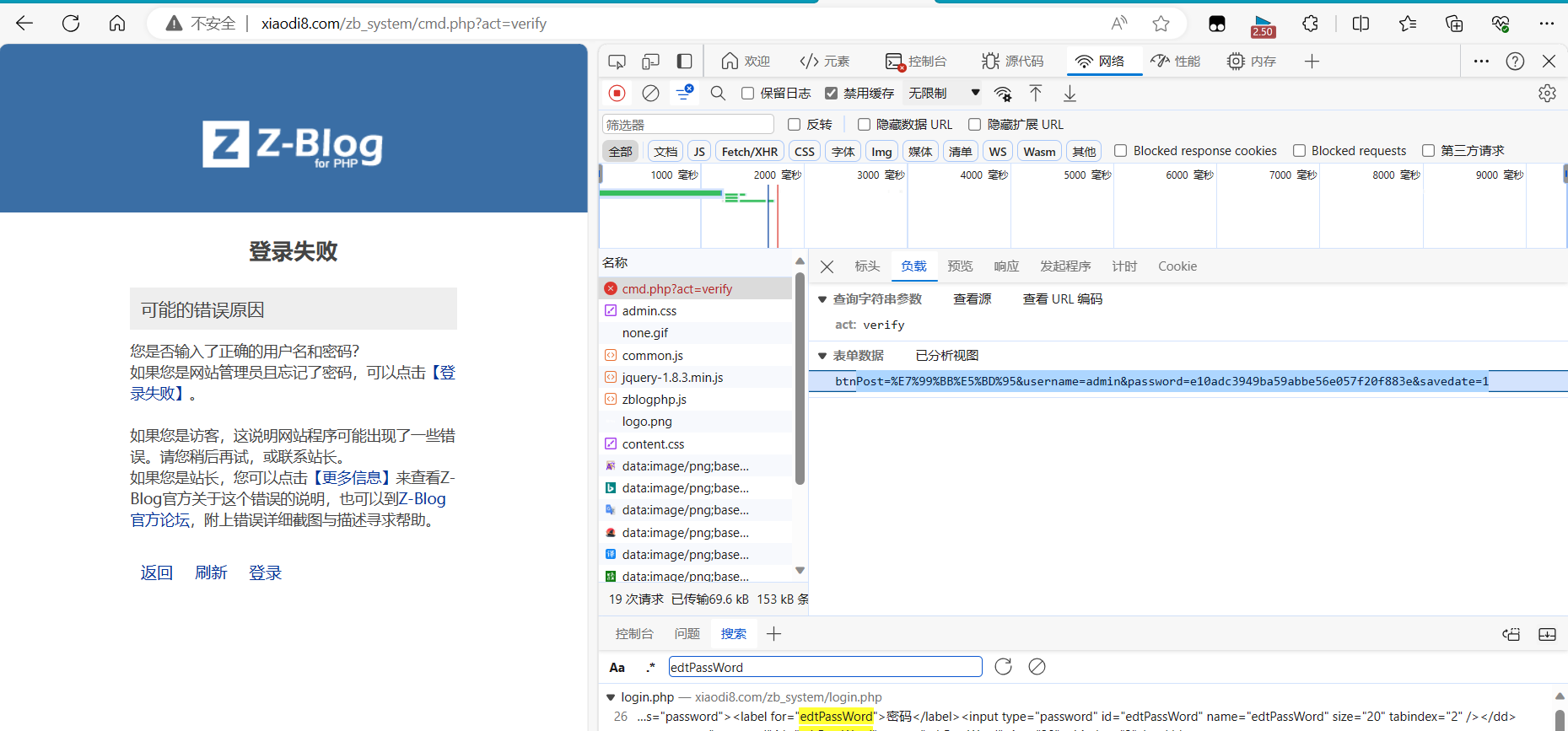Open DevTools customize three-dot menu
This screenshot has width=1568, height=731.
1481,62
